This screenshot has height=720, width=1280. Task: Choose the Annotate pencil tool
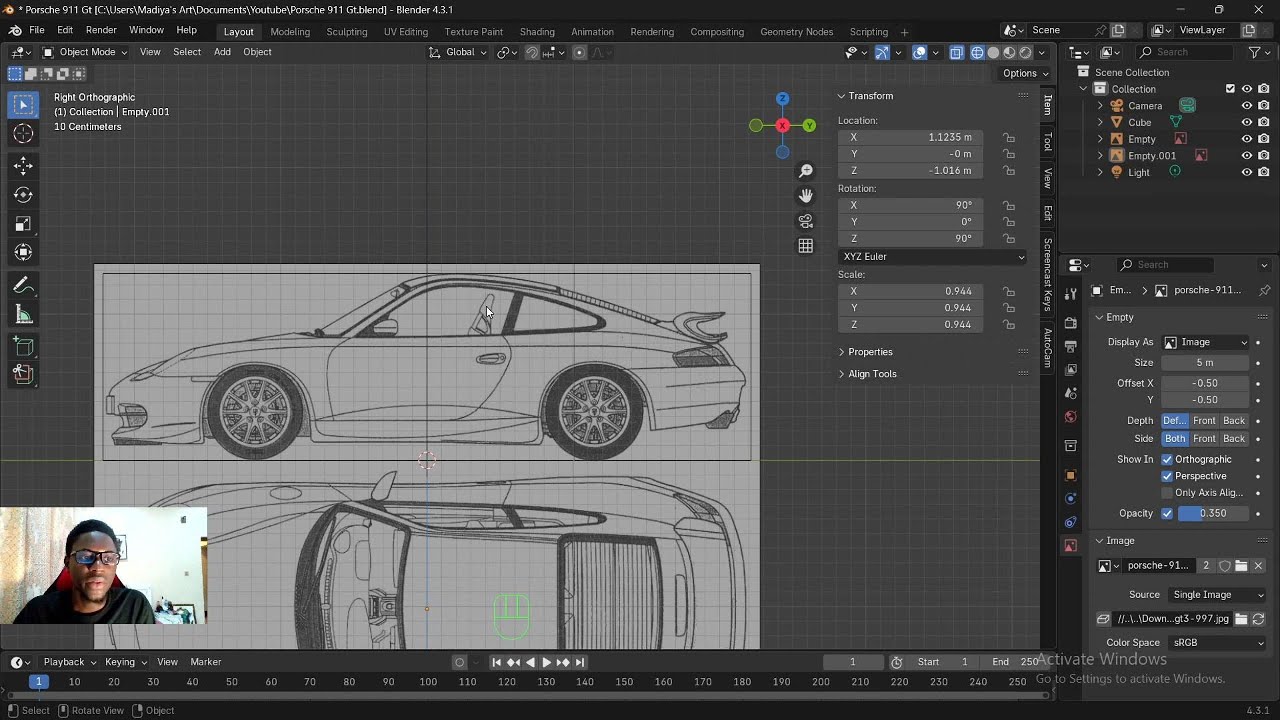tap(23, 286)
